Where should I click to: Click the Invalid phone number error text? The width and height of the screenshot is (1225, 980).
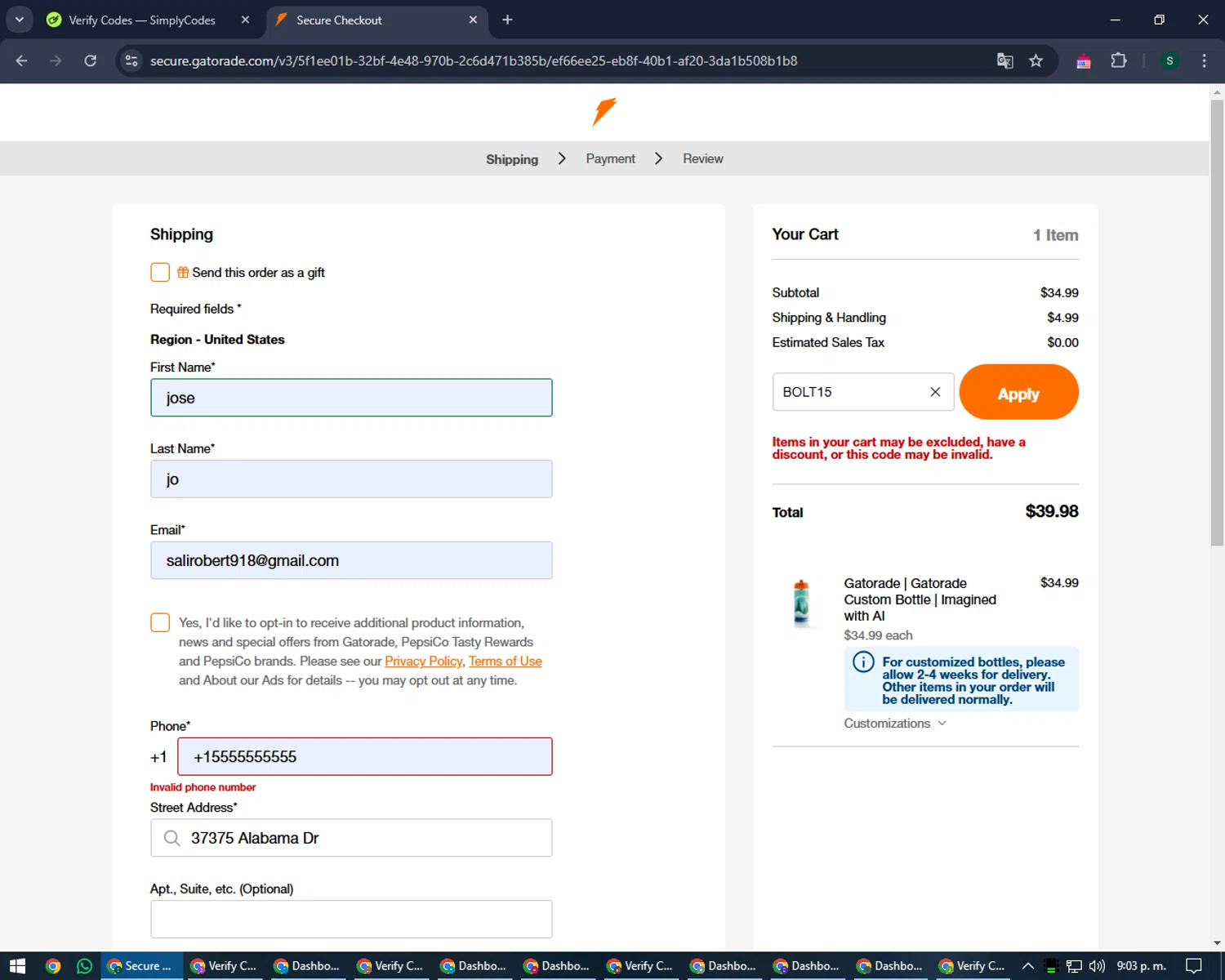click(203, 787)
